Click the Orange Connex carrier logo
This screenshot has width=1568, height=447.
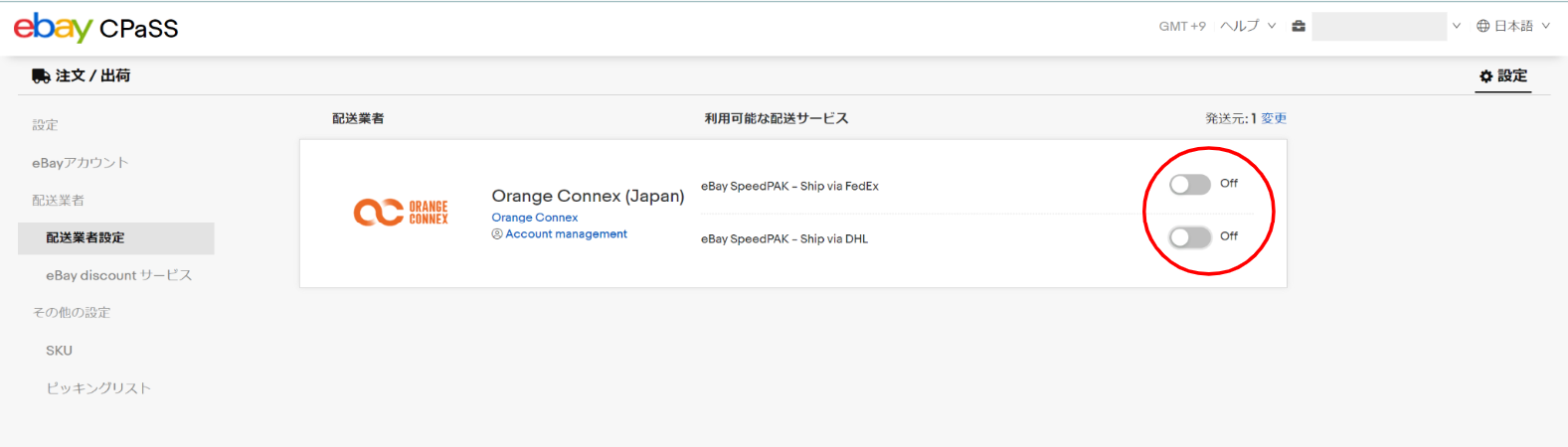pos(401,213)
